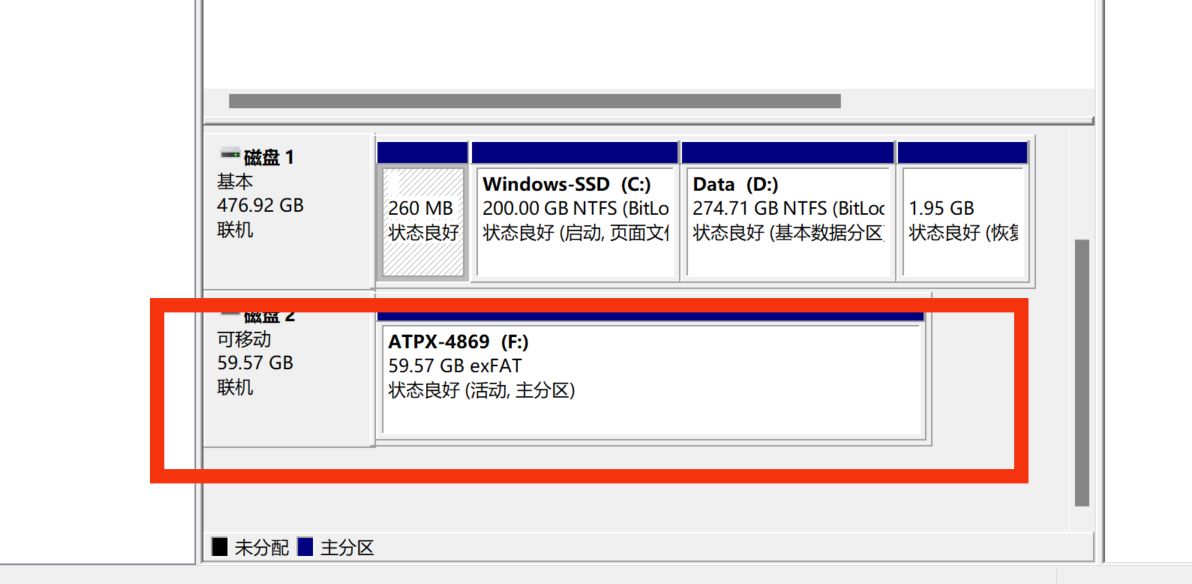The width and height of the screenshot is (1192, 584).
Task: Click the 59.57 GB exFAT text
Action: 455,367
